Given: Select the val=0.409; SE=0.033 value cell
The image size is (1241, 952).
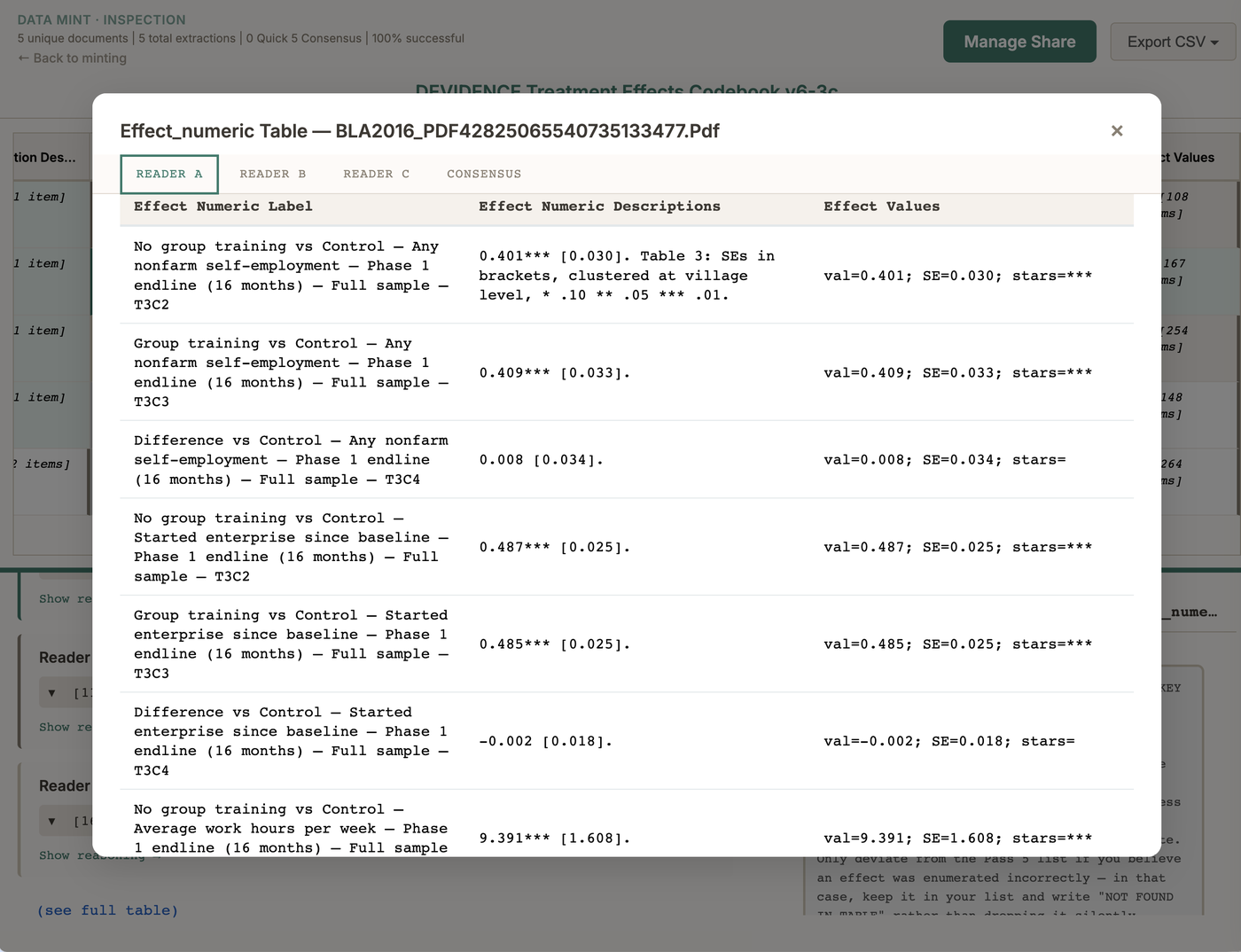Looking at the screenshot, I should click(x=957, y=373).
